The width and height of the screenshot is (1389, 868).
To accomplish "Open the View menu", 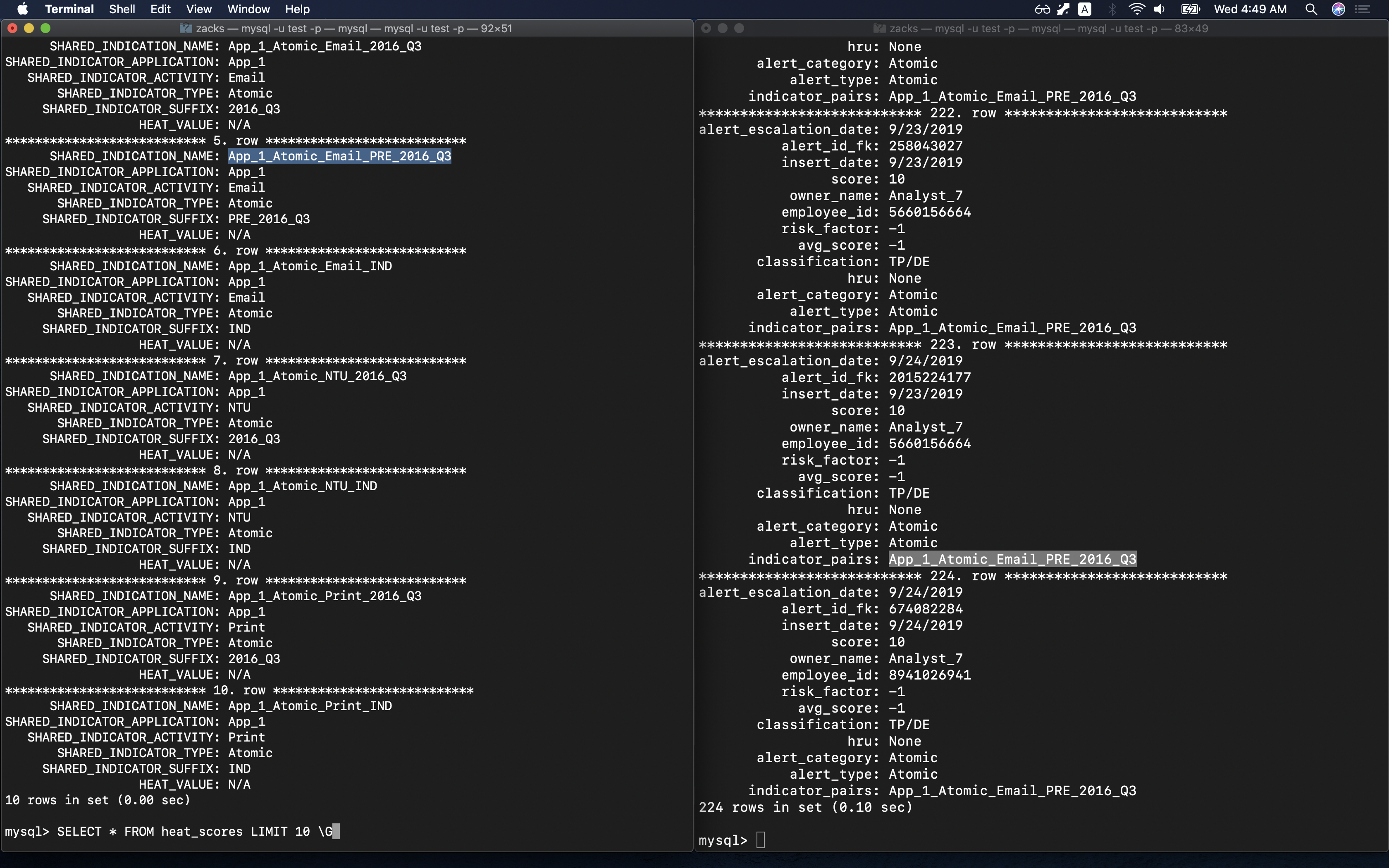I will coord(198,9).
